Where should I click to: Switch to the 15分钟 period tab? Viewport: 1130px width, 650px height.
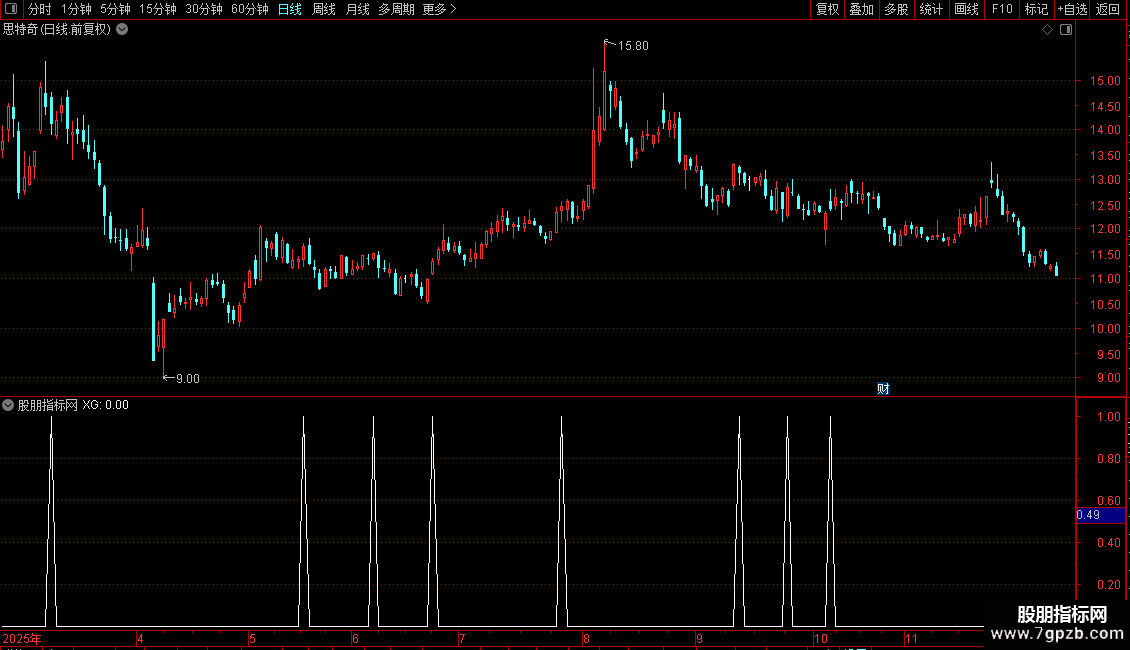point(158,9)
